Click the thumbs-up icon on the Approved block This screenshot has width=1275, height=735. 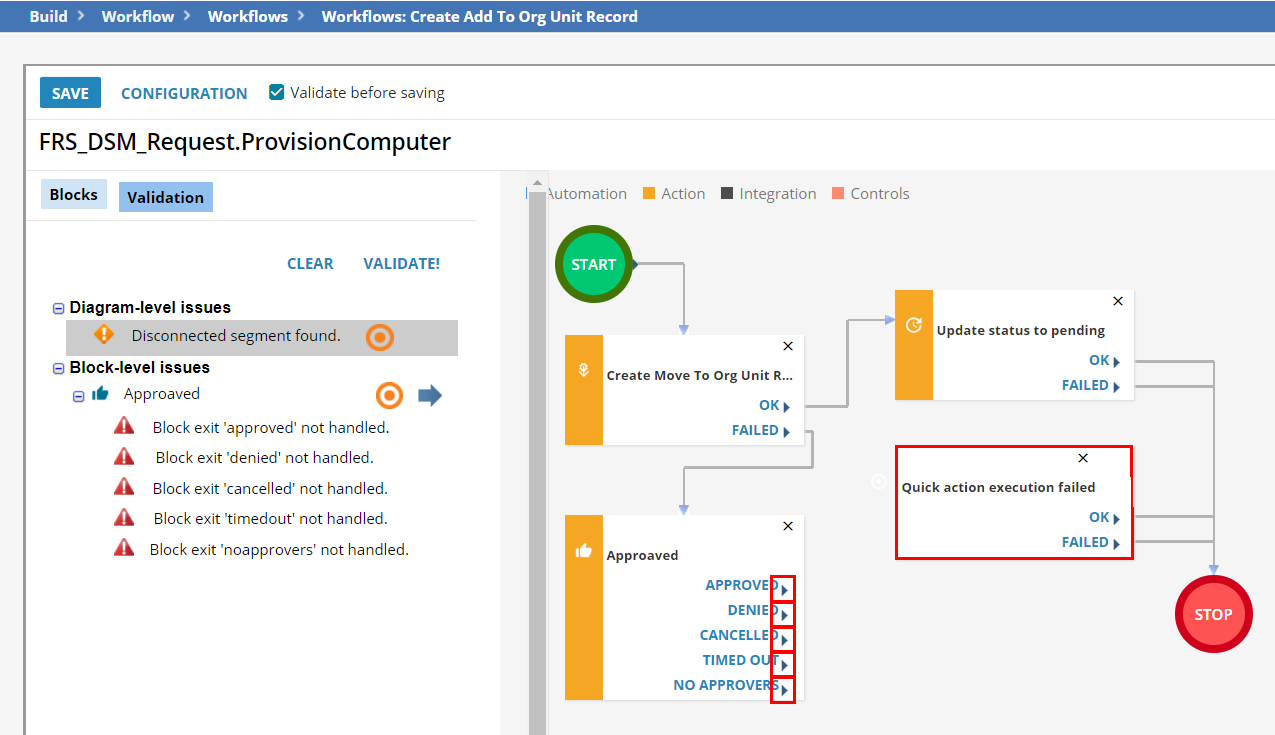tap(584, 548)
